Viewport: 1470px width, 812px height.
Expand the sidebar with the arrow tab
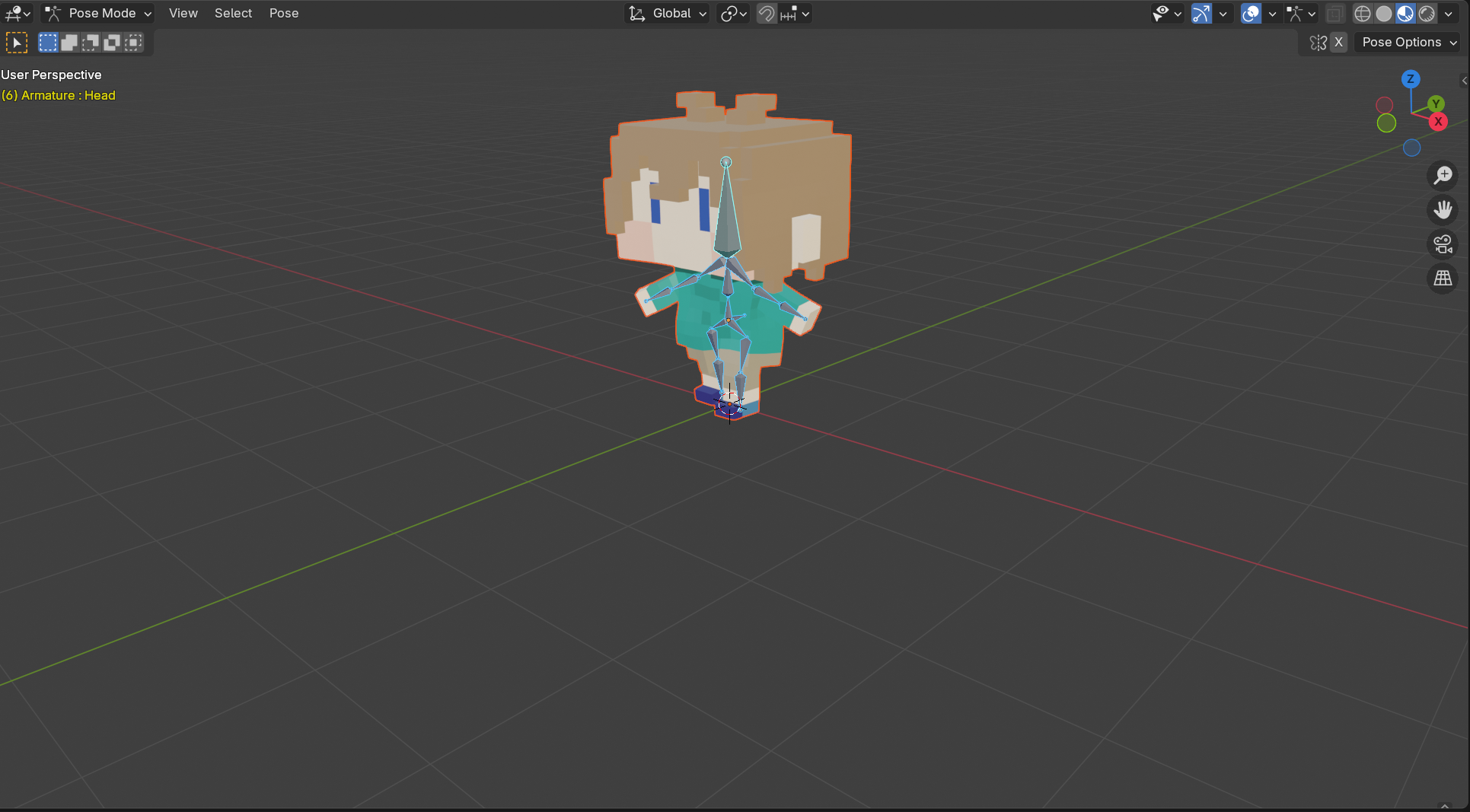[x=1465, y=81]
